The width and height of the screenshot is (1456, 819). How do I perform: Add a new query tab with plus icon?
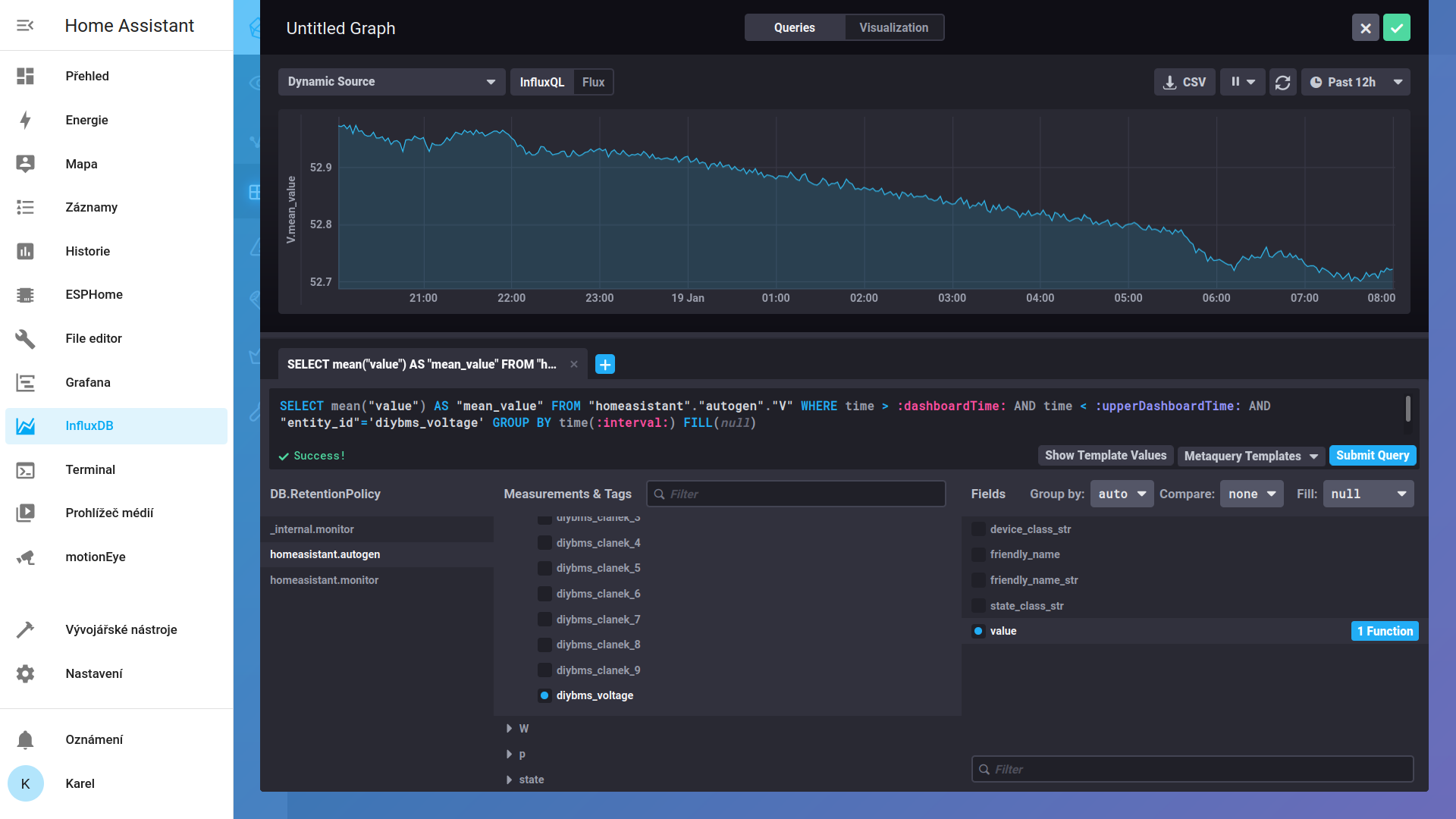[x=605, y=365]
